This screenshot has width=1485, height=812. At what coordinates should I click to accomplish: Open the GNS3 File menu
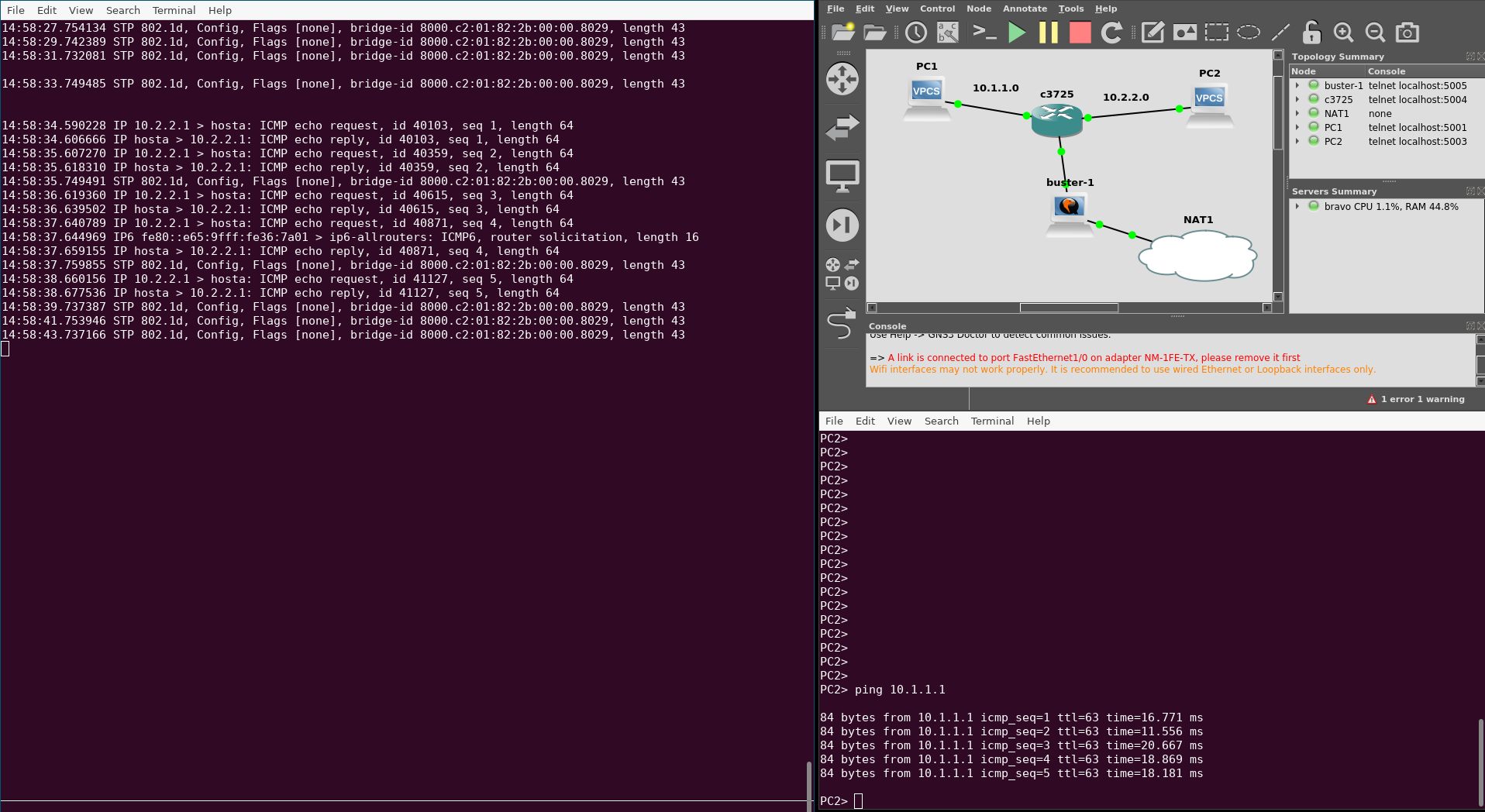[836, 9]
